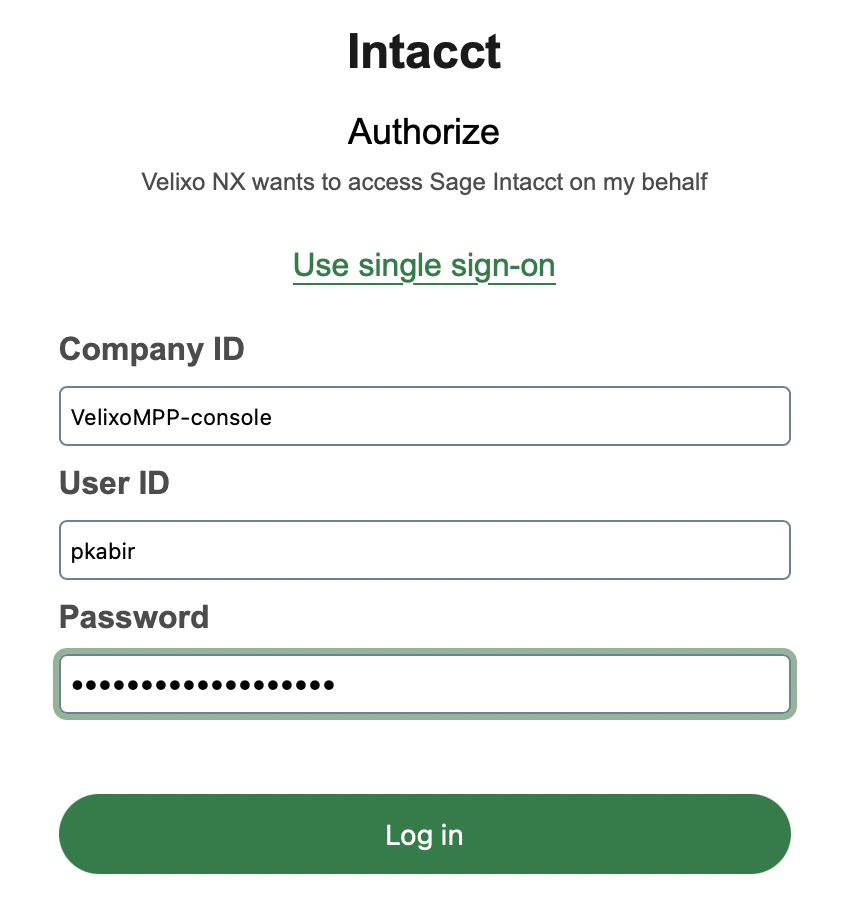Open the Use single sign-on link
Screen dimensions: 848x898
pos(424,265)
